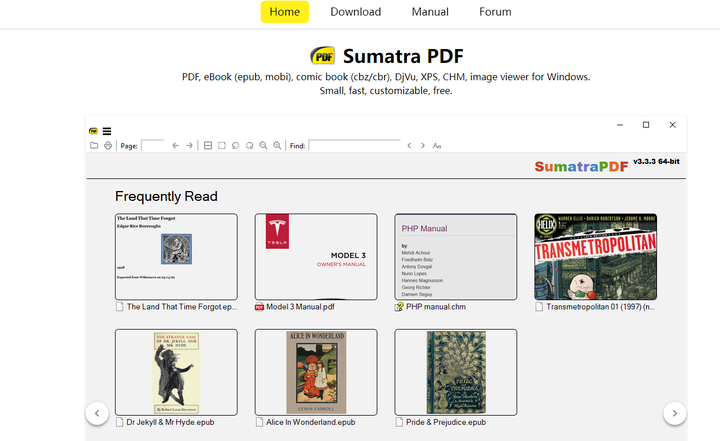Click 'Pride & Prejudice.epub' filename

click(x=446, y=422)
